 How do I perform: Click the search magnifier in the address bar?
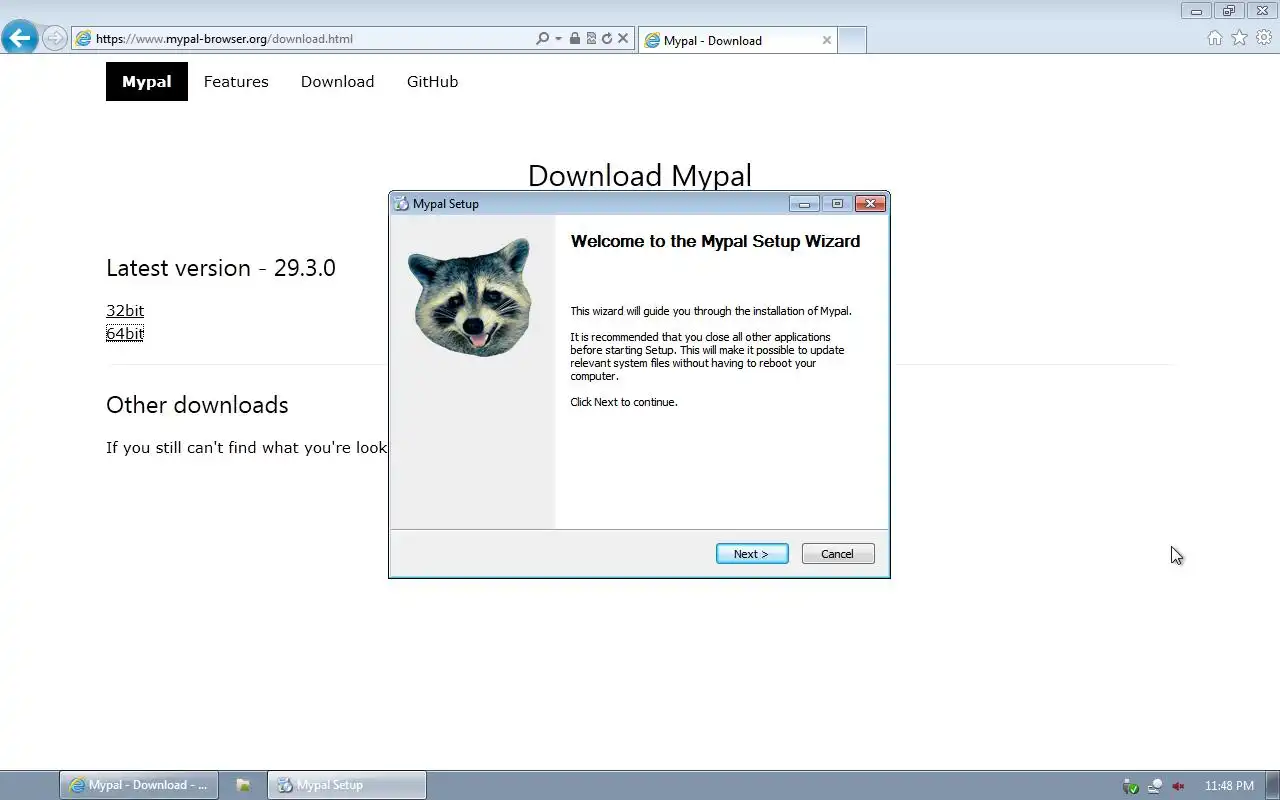542,39
